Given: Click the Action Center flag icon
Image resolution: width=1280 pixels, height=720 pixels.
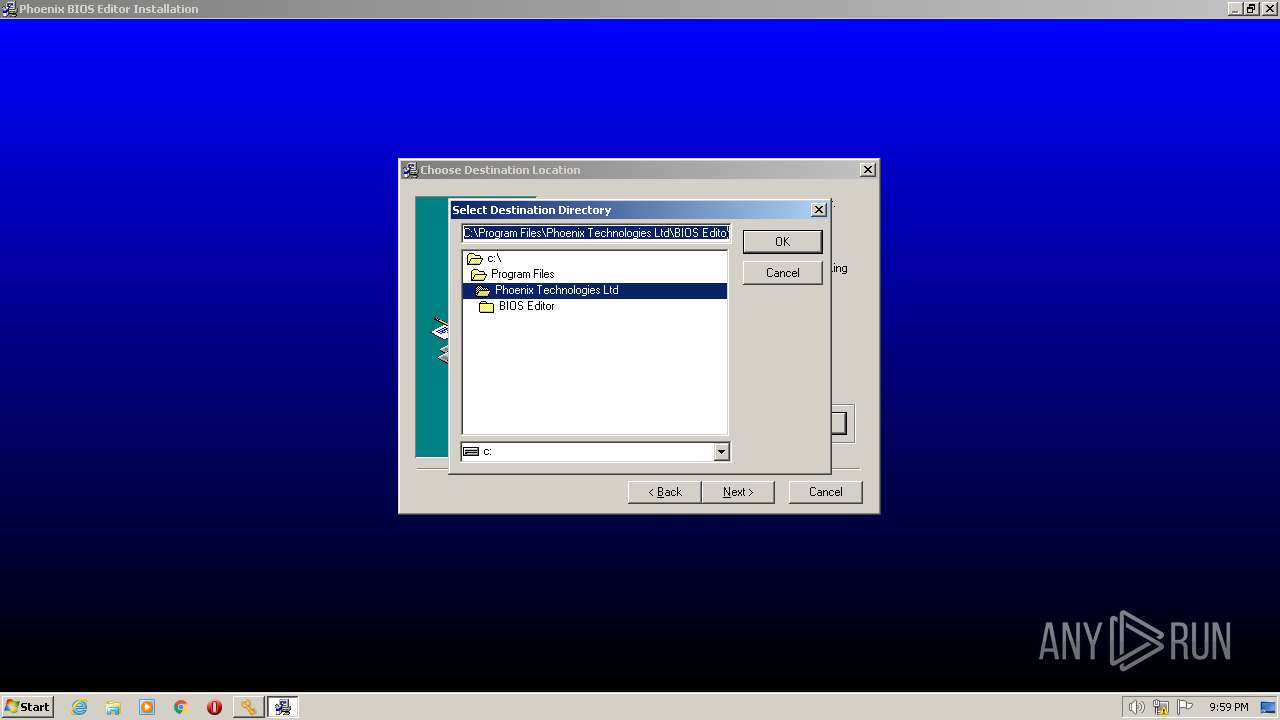Looking at the screenshot, I should 1185,707.
